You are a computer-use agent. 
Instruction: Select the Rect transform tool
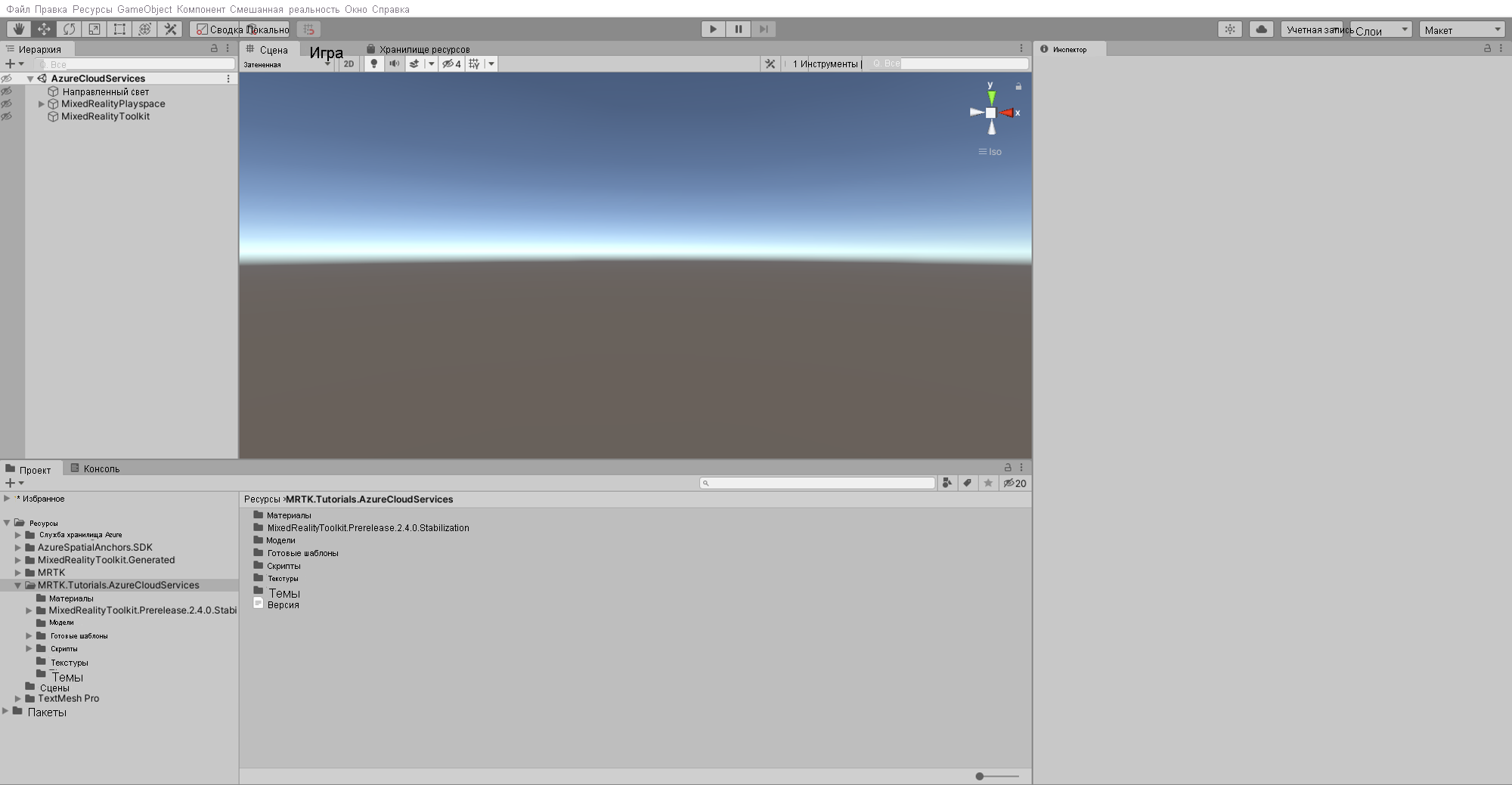[x=119, y=29]
